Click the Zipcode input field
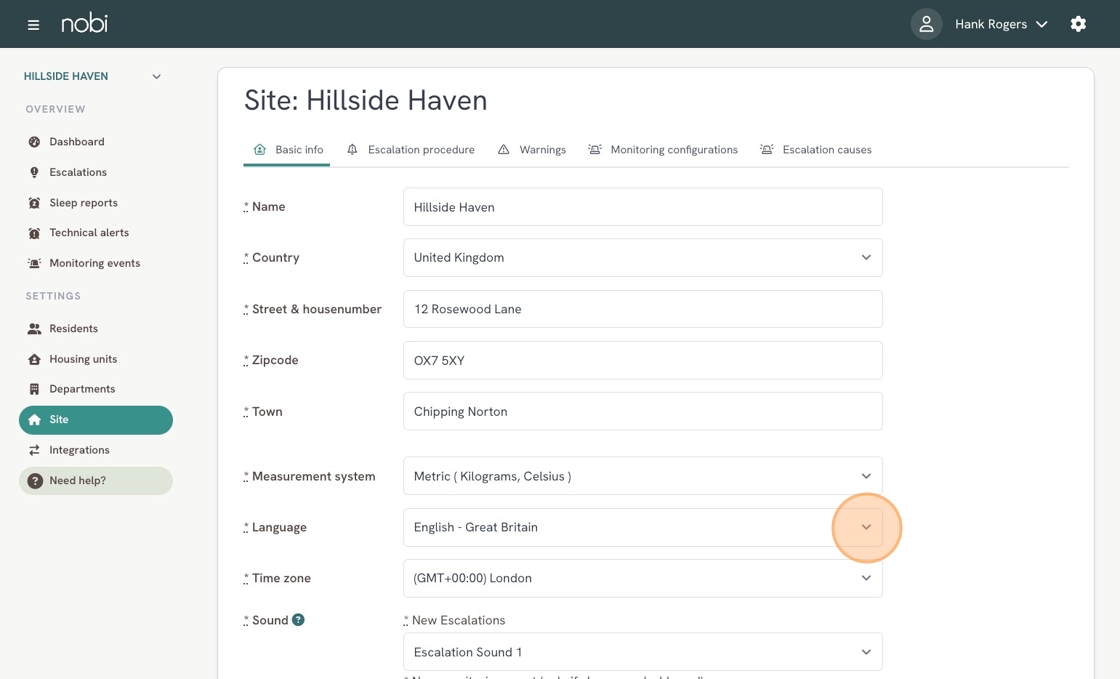Screen dimensions: 1120x679 tap(642, 360)
